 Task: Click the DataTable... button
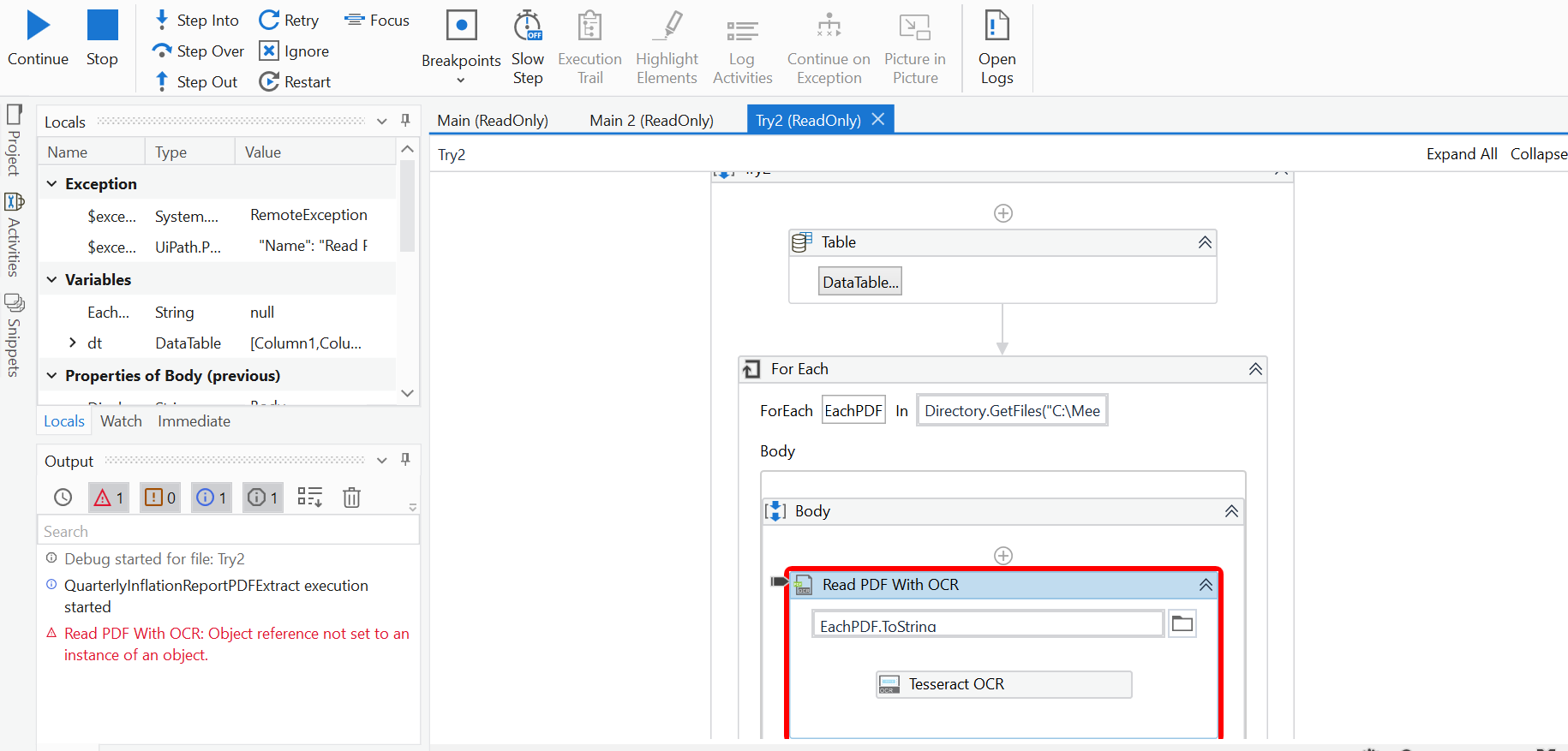[x=860, y=282]
